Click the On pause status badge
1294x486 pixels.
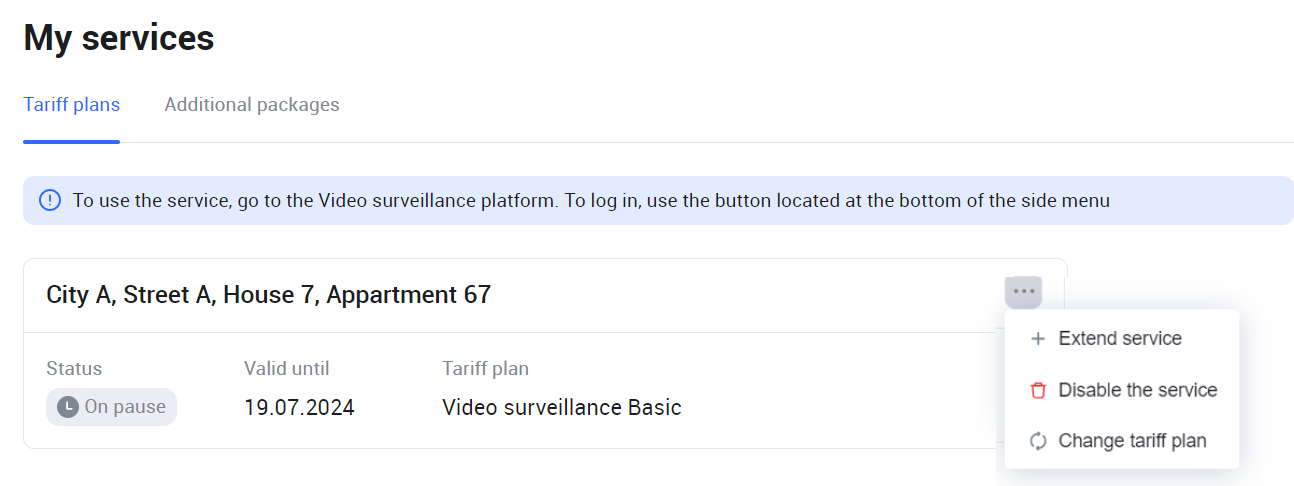(x=112, y=407)
